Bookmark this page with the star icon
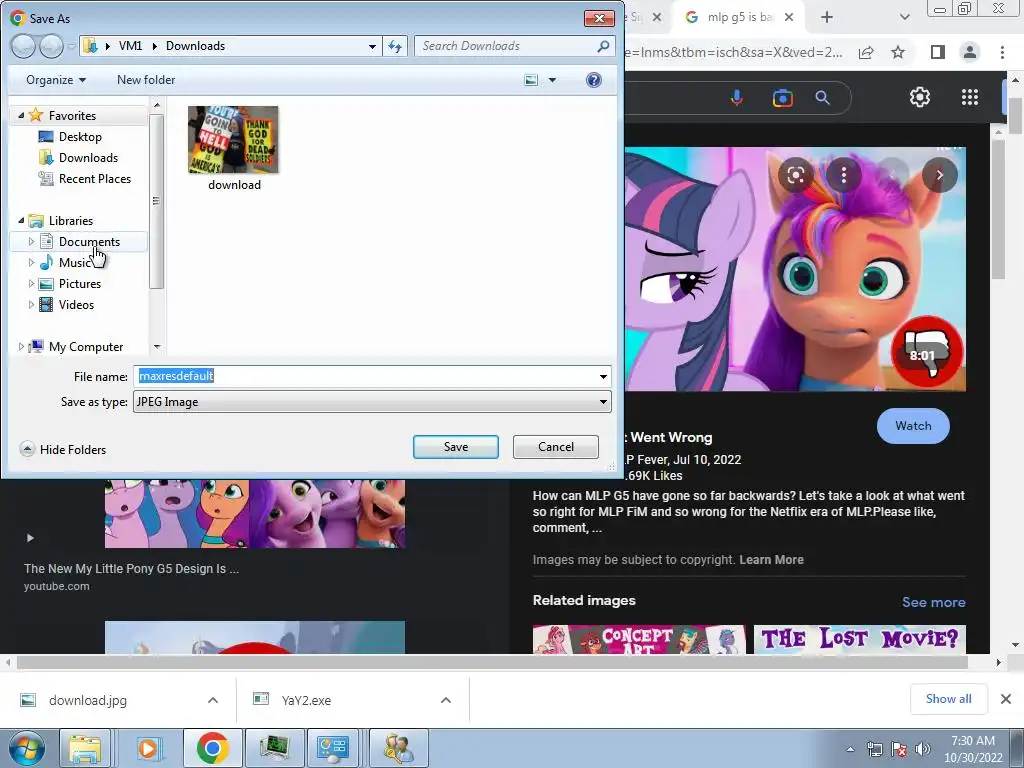This screenshot has height=768, width=1024. (x=898, y=52)
